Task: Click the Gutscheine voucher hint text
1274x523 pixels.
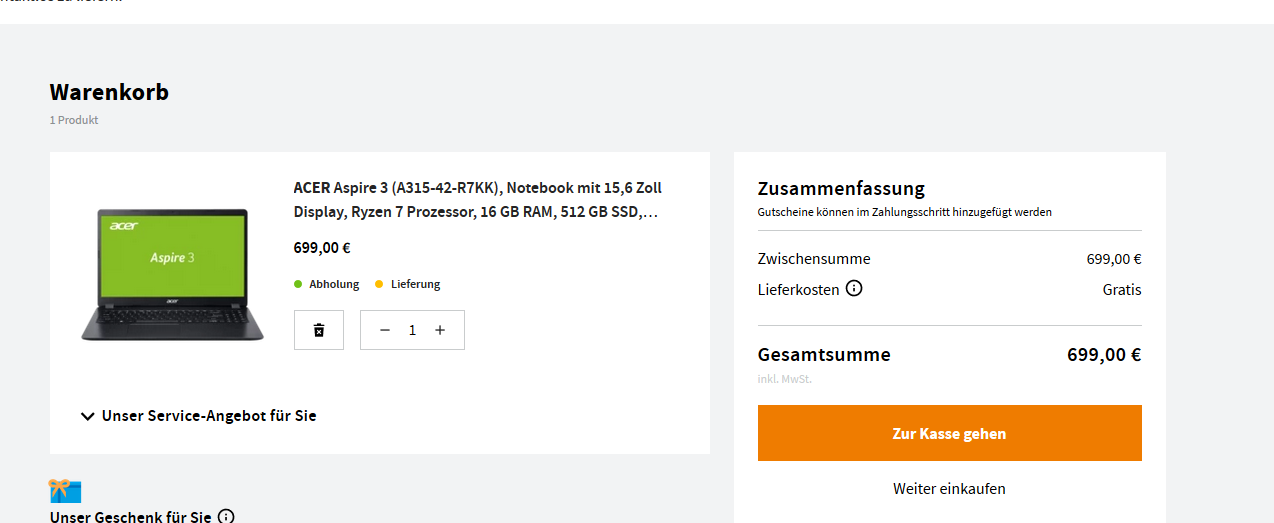Action: point(905,212)
